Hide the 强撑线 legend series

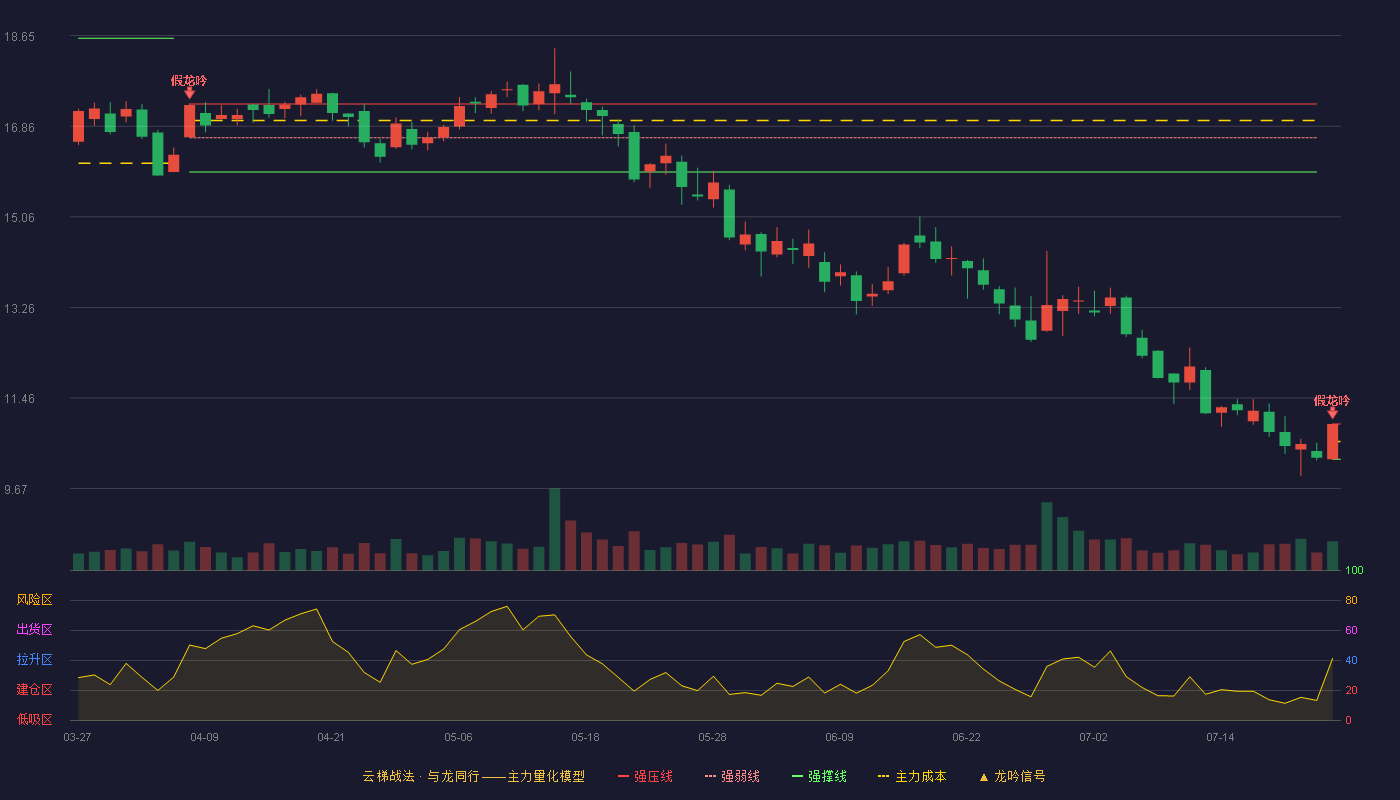pos(819,776)
